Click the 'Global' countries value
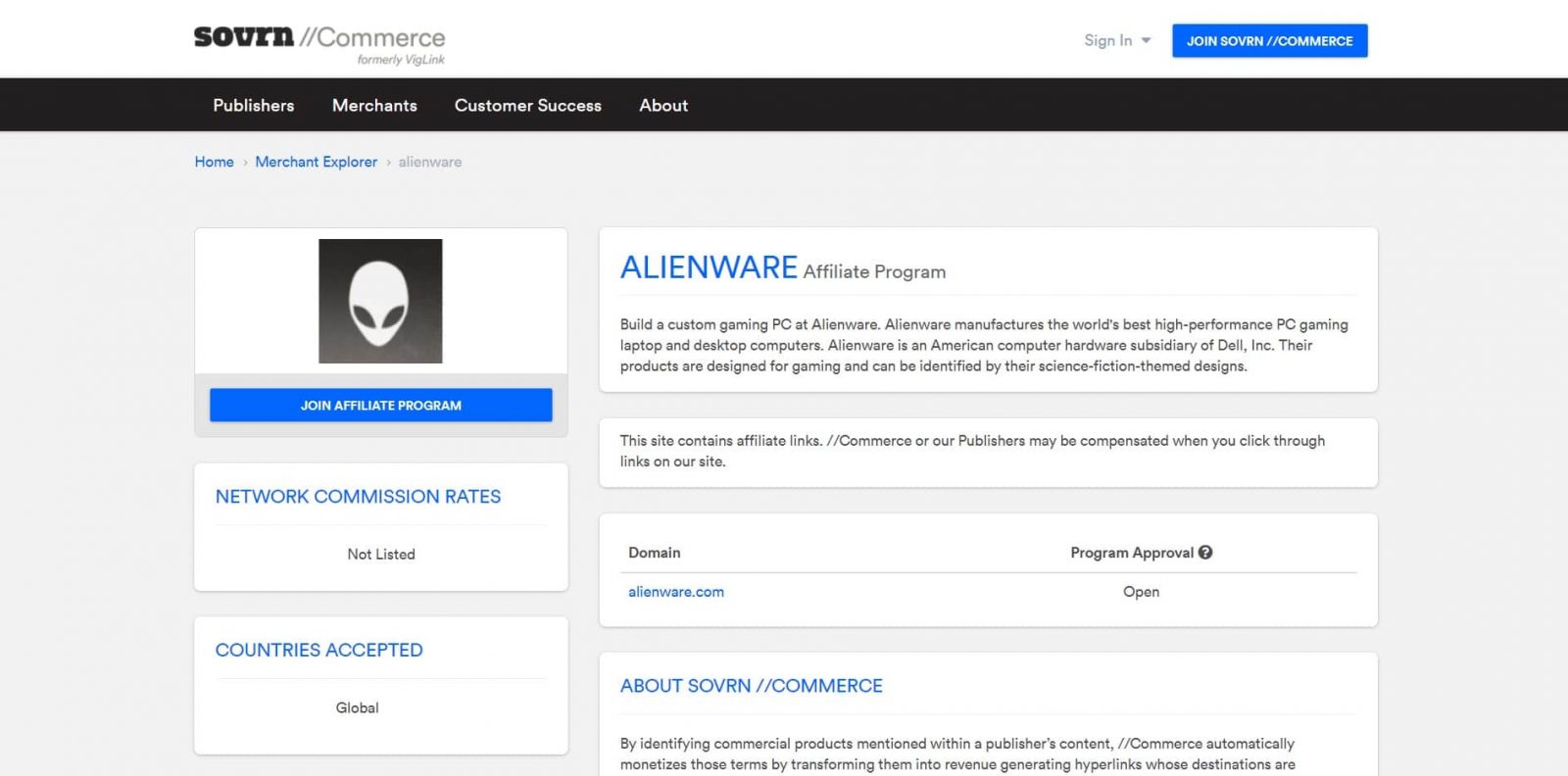The image size is (1568, 776). 357,708
